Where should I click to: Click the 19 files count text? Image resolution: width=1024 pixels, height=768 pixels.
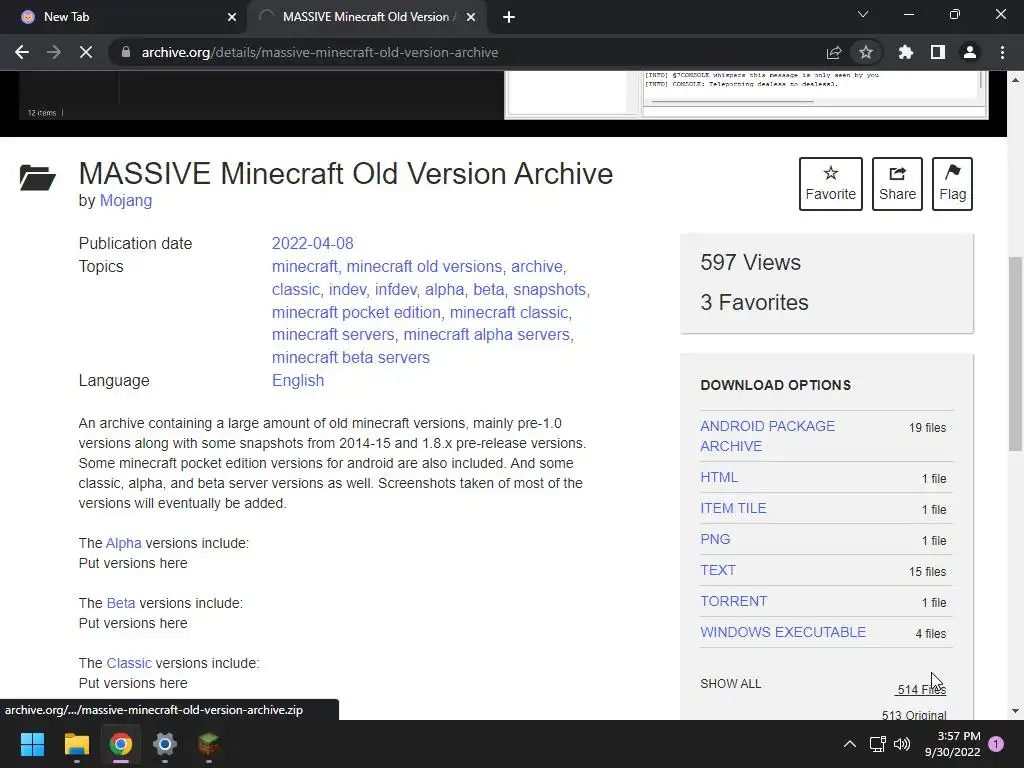[x=927, y=428]
